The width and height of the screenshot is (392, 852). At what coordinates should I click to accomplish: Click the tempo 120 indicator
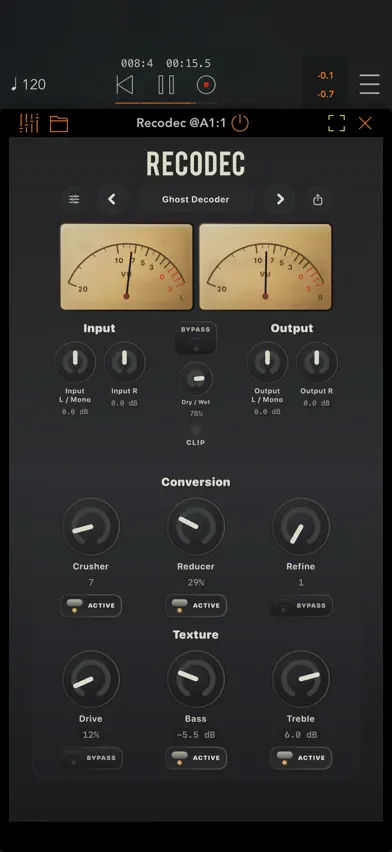click(28, 84)
